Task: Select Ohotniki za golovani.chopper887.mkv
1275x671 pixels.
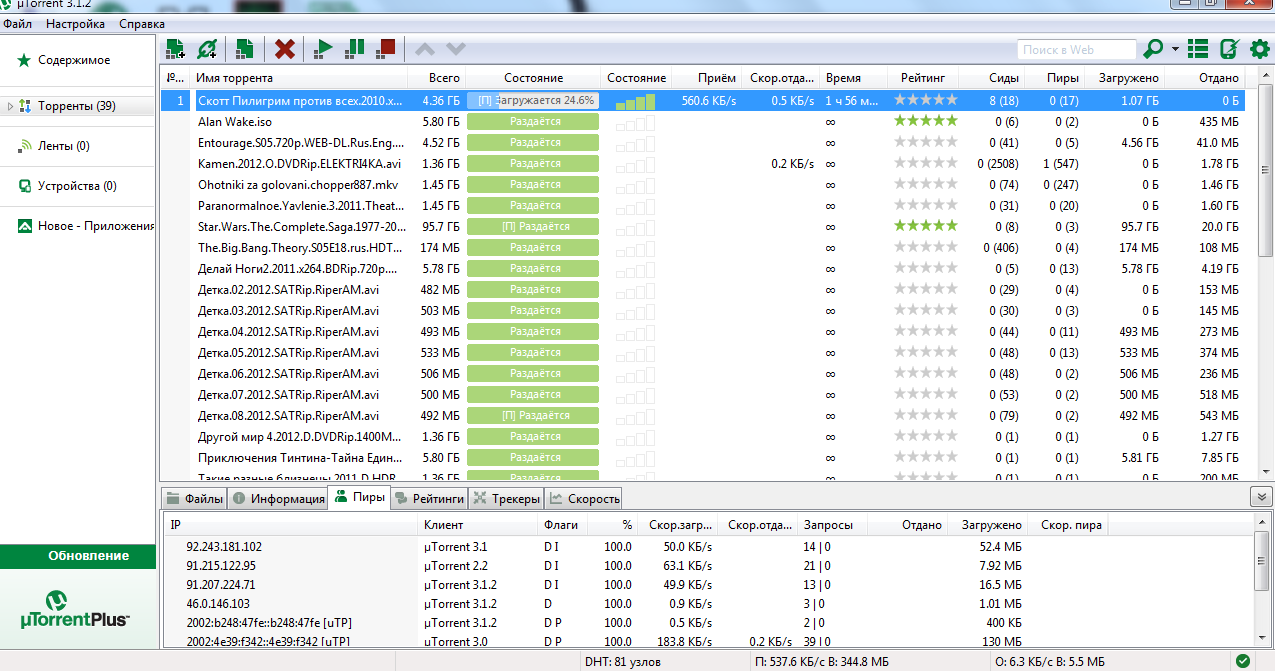Action: (x=702, y=184)
